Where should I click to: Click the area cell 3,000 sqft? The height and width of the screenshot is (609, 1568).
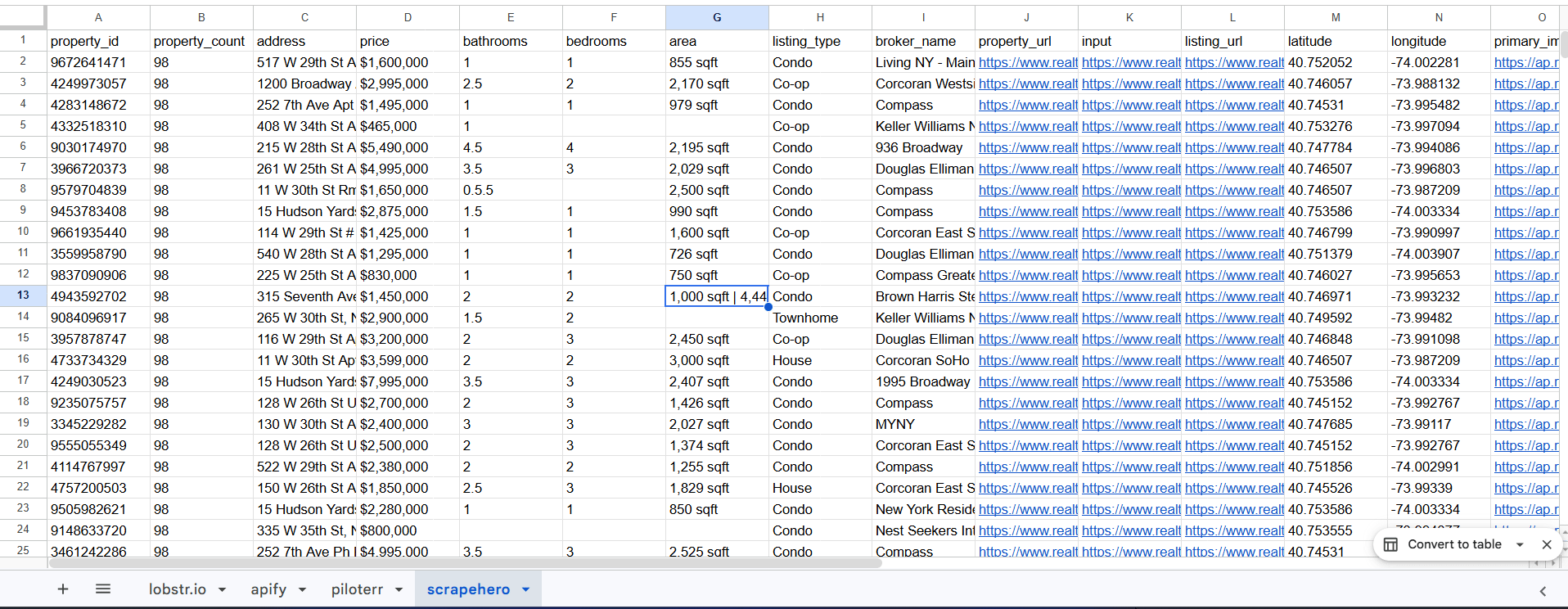pos(717,360)
